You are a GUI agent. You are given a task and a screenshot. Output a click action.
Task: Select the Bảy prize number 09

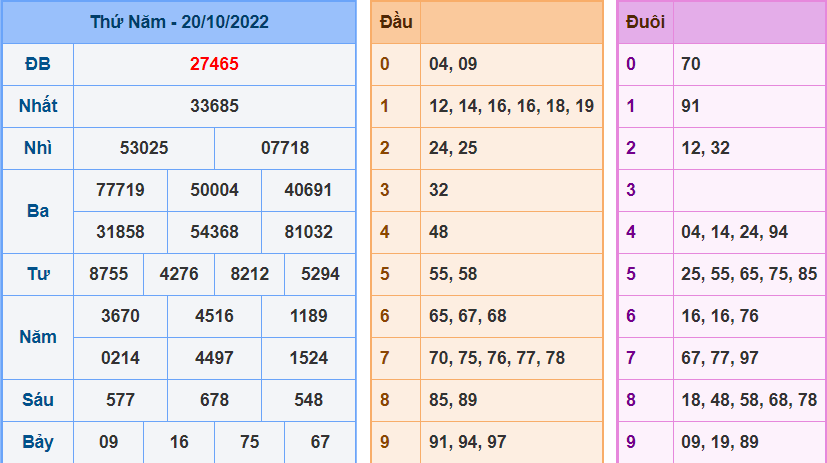pyautogui.click(x=109, y=442)
